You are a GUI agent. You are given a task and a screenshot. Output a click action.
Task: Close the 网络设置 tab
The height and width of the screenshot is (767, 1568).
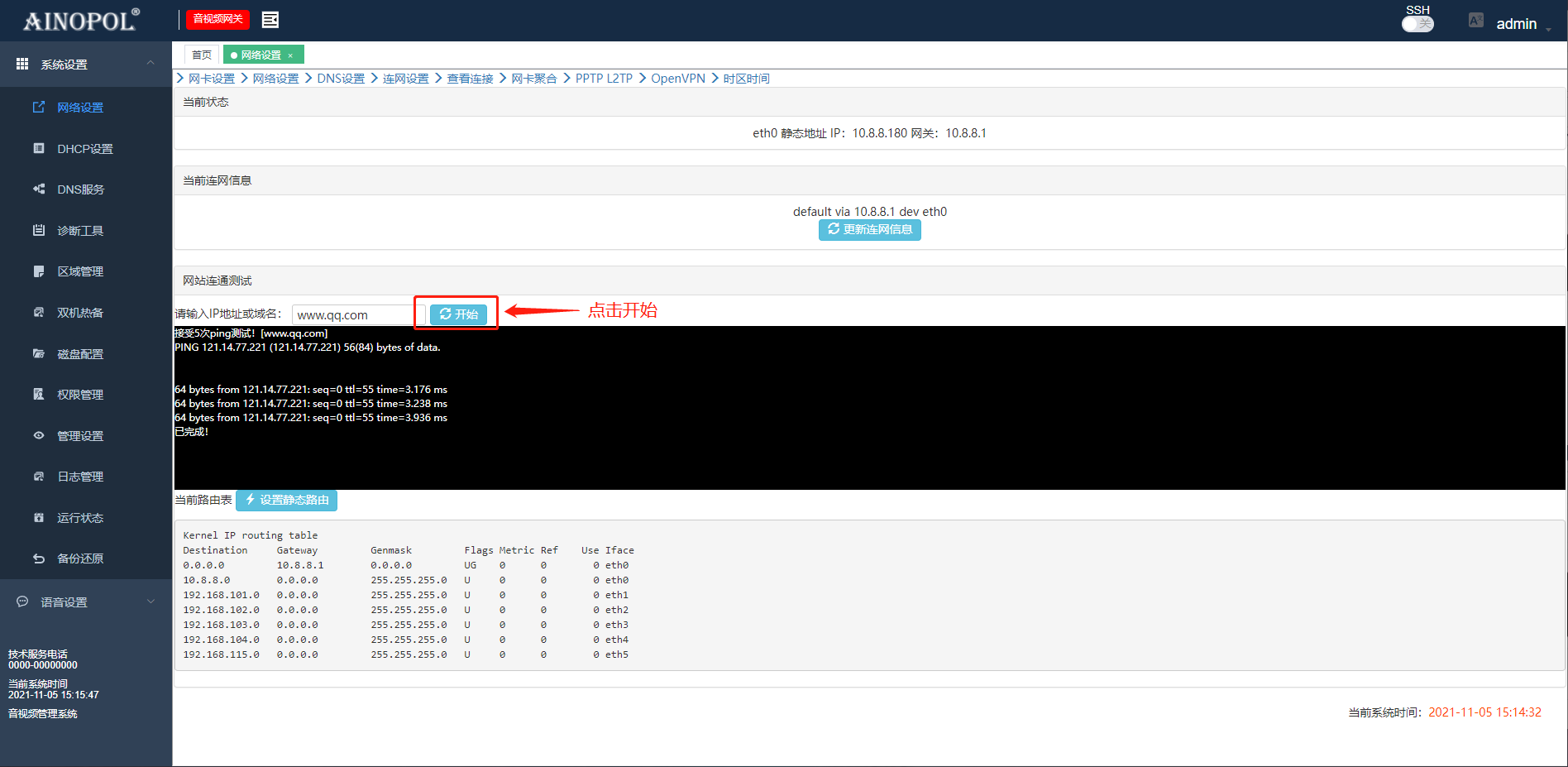pyautogui.click(x=290, y=55)
